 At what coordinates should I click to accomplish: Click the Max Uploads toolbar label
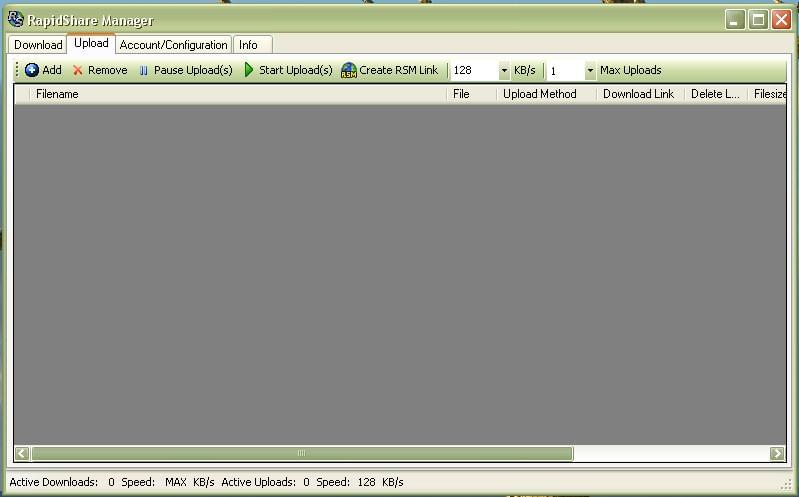coord(630,70)
